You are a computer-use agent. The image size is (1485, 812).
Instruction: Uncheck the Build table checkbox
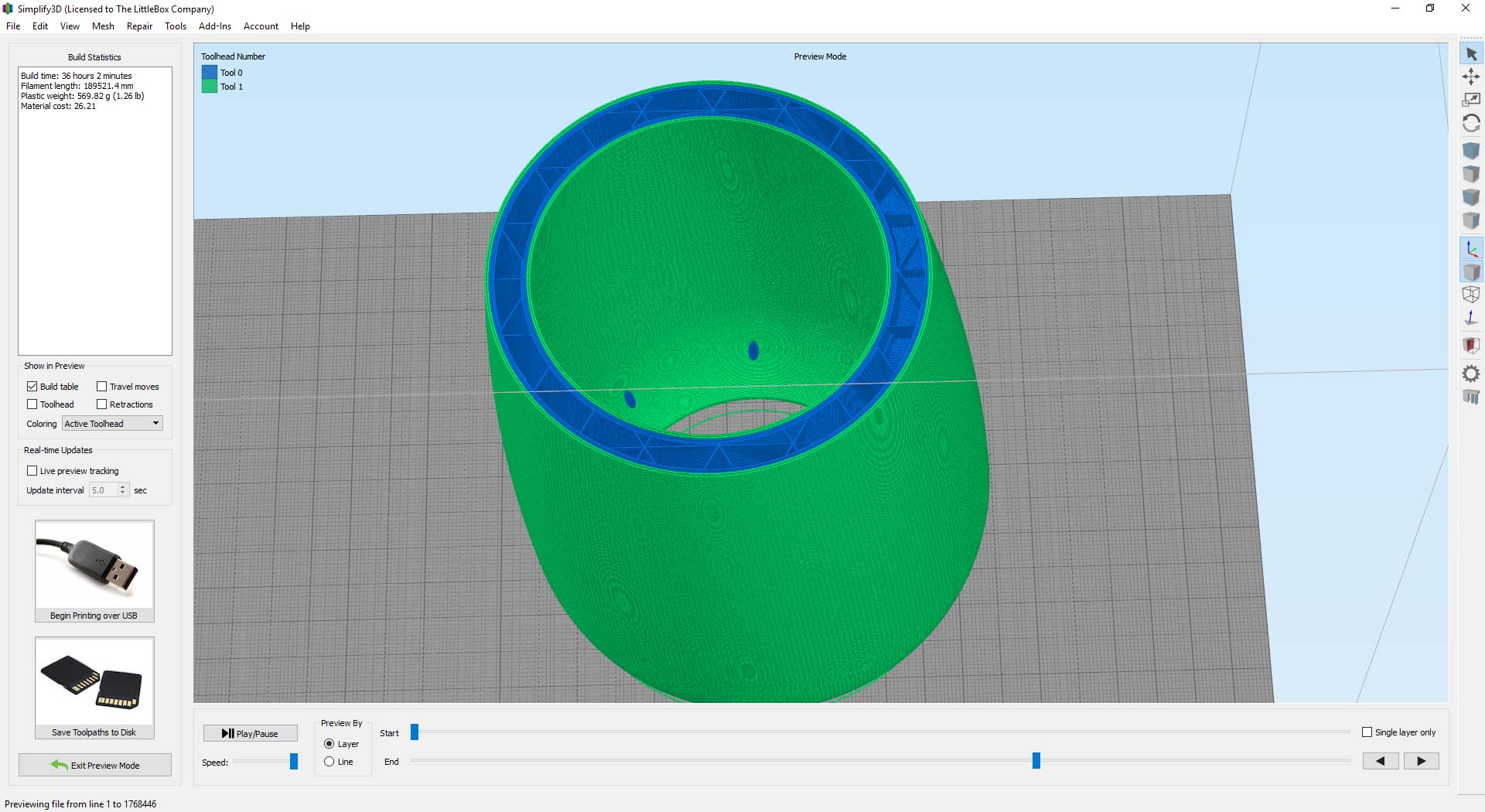pos(32,386)
